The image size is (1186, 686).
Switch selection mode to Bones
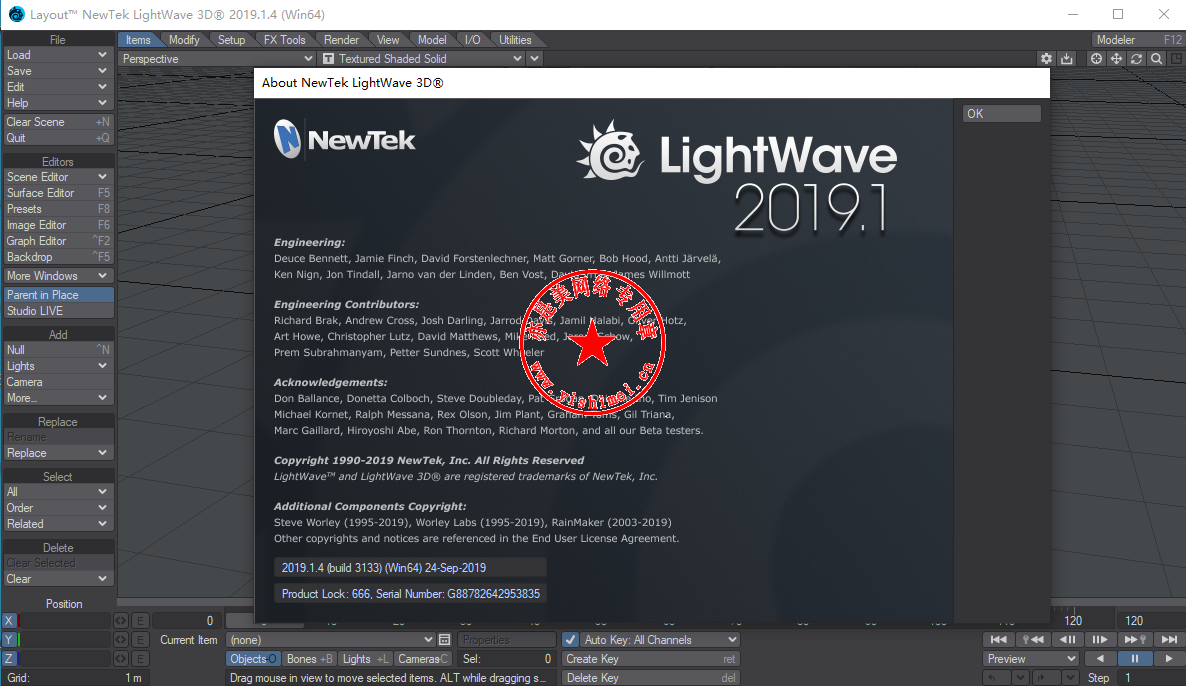[x=309, y=659]
